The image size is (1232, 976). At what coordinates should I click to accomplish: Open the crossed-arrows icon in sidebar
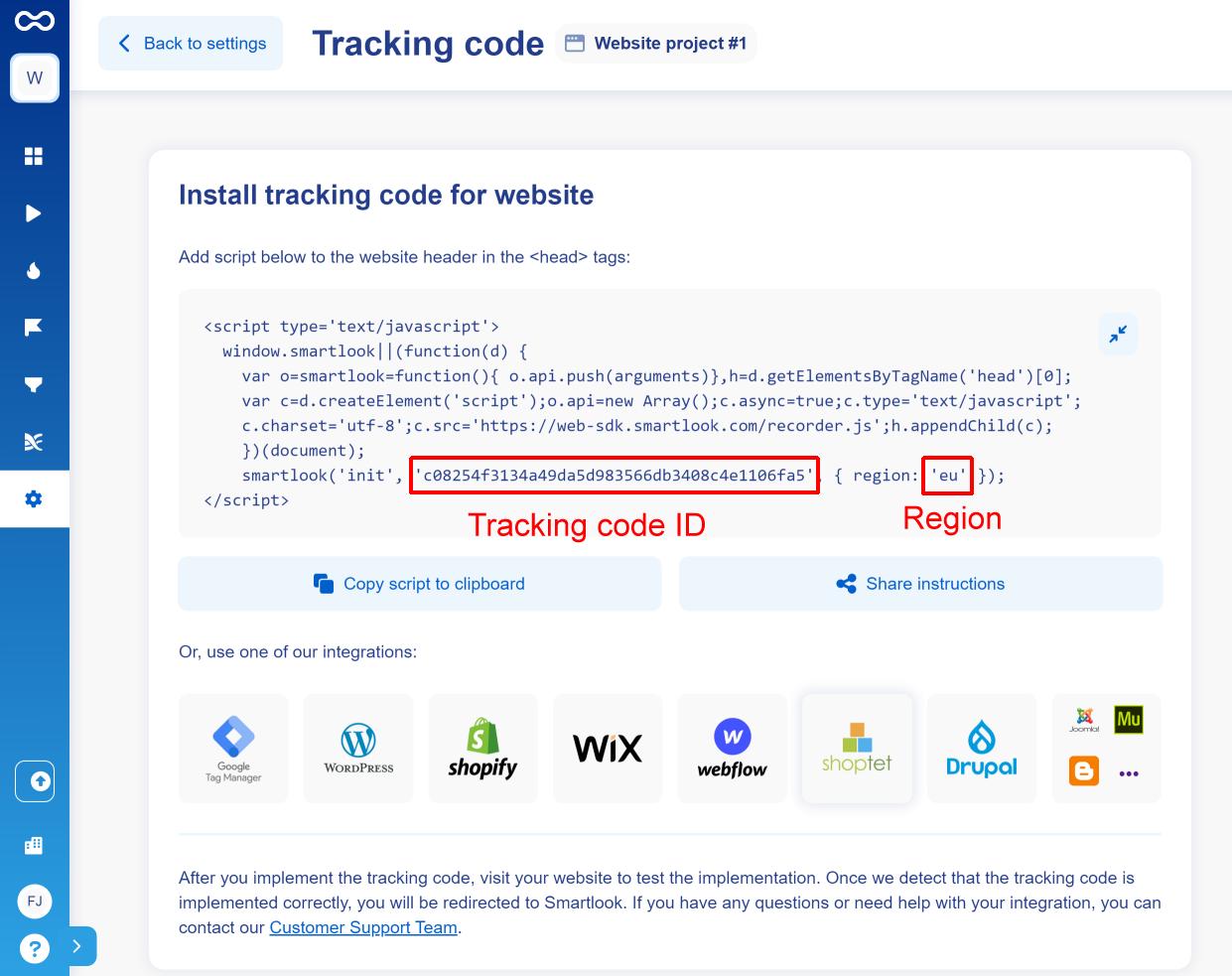point(34,442)
